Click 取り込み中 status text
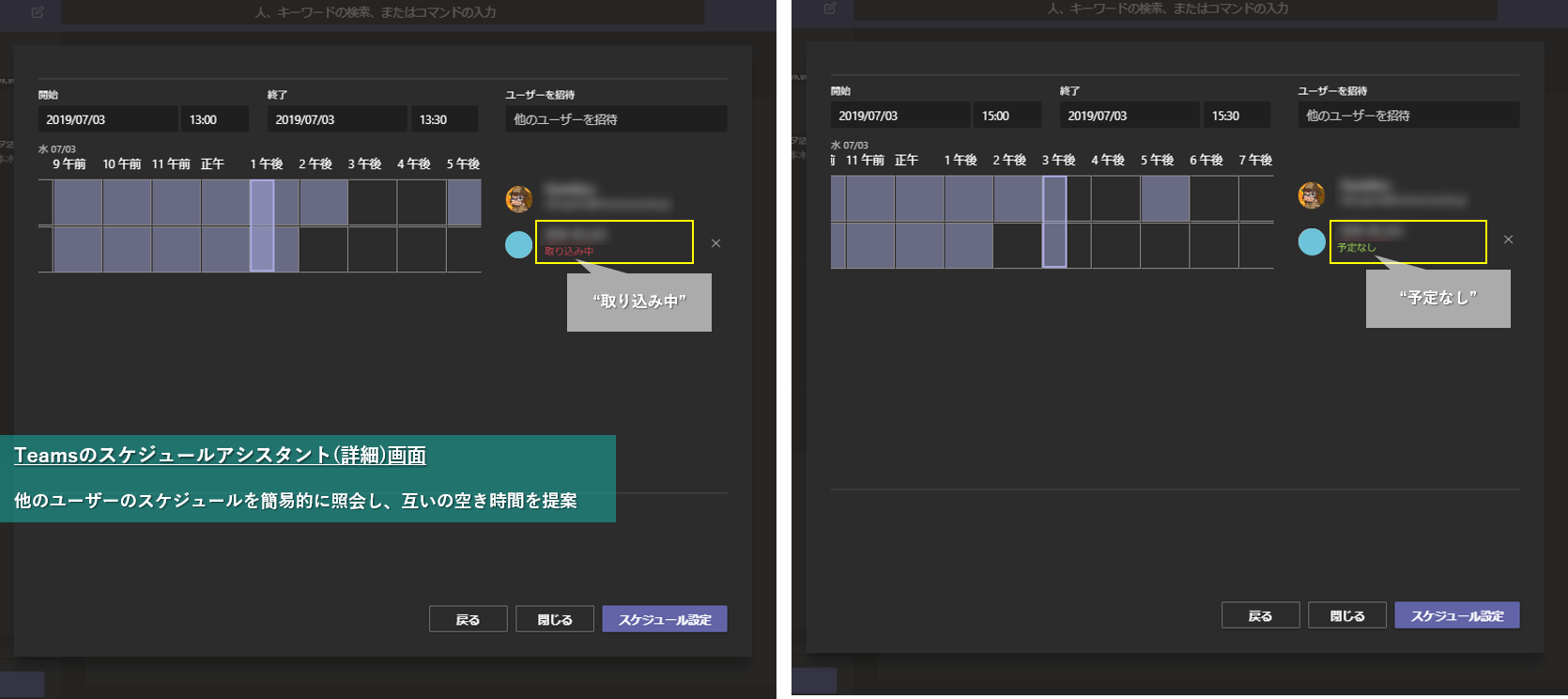Image resolution: width=1568 pixels, height=699 pixels. click(569, 252)
